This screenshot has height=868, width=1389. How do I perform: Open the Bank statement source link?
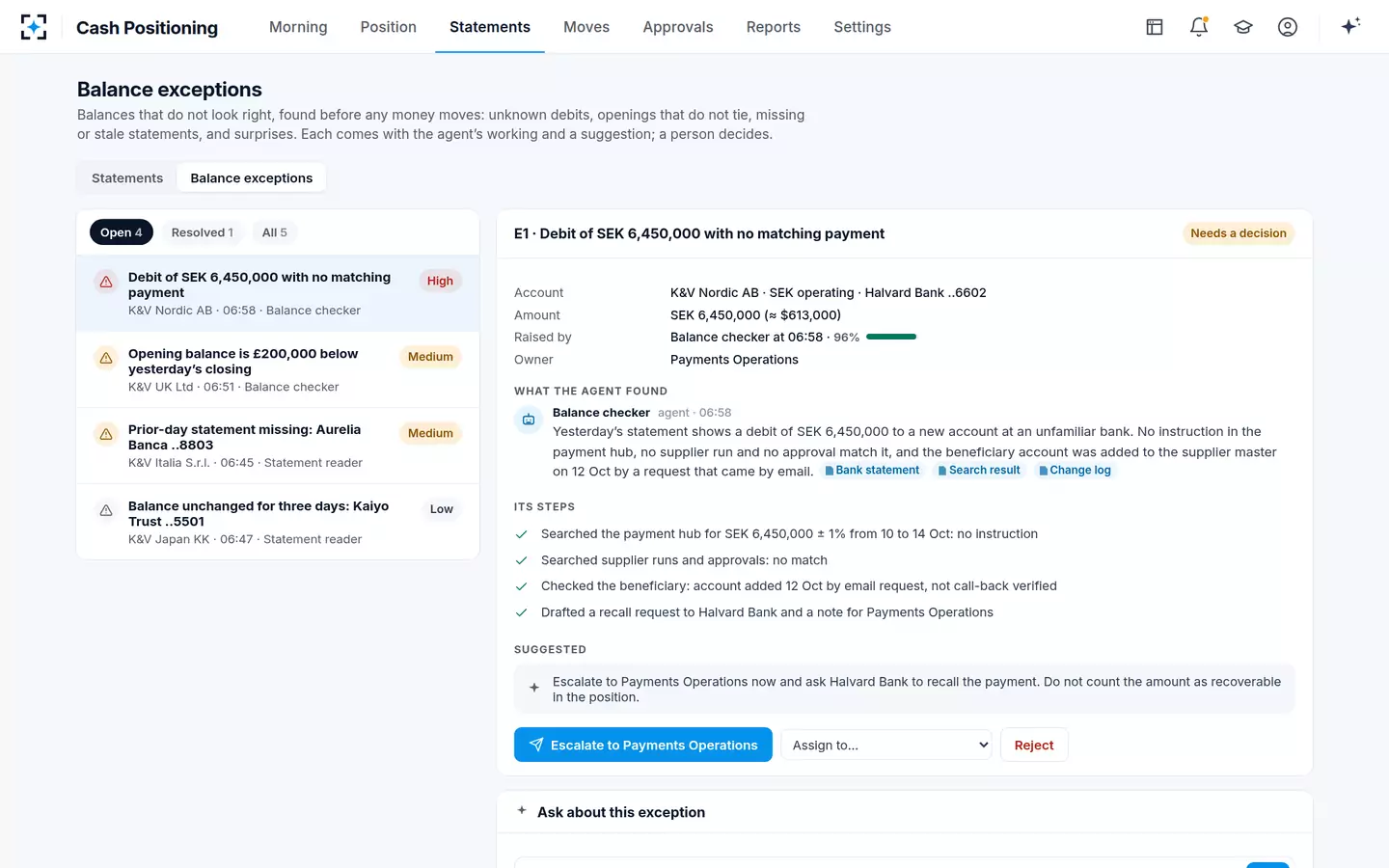click(872, 470)
